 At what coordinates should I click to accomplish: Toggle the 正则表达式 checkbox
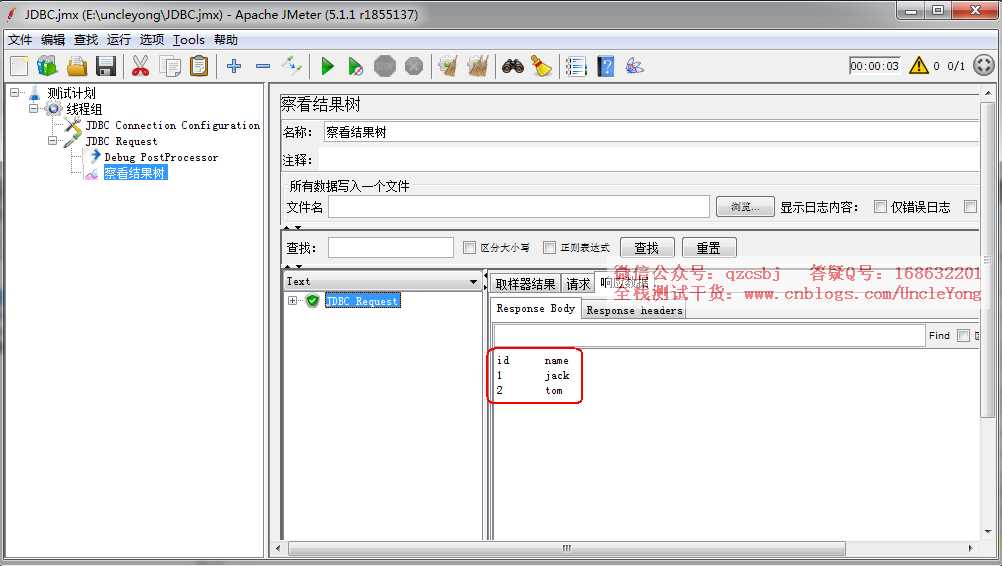point(549,247)
